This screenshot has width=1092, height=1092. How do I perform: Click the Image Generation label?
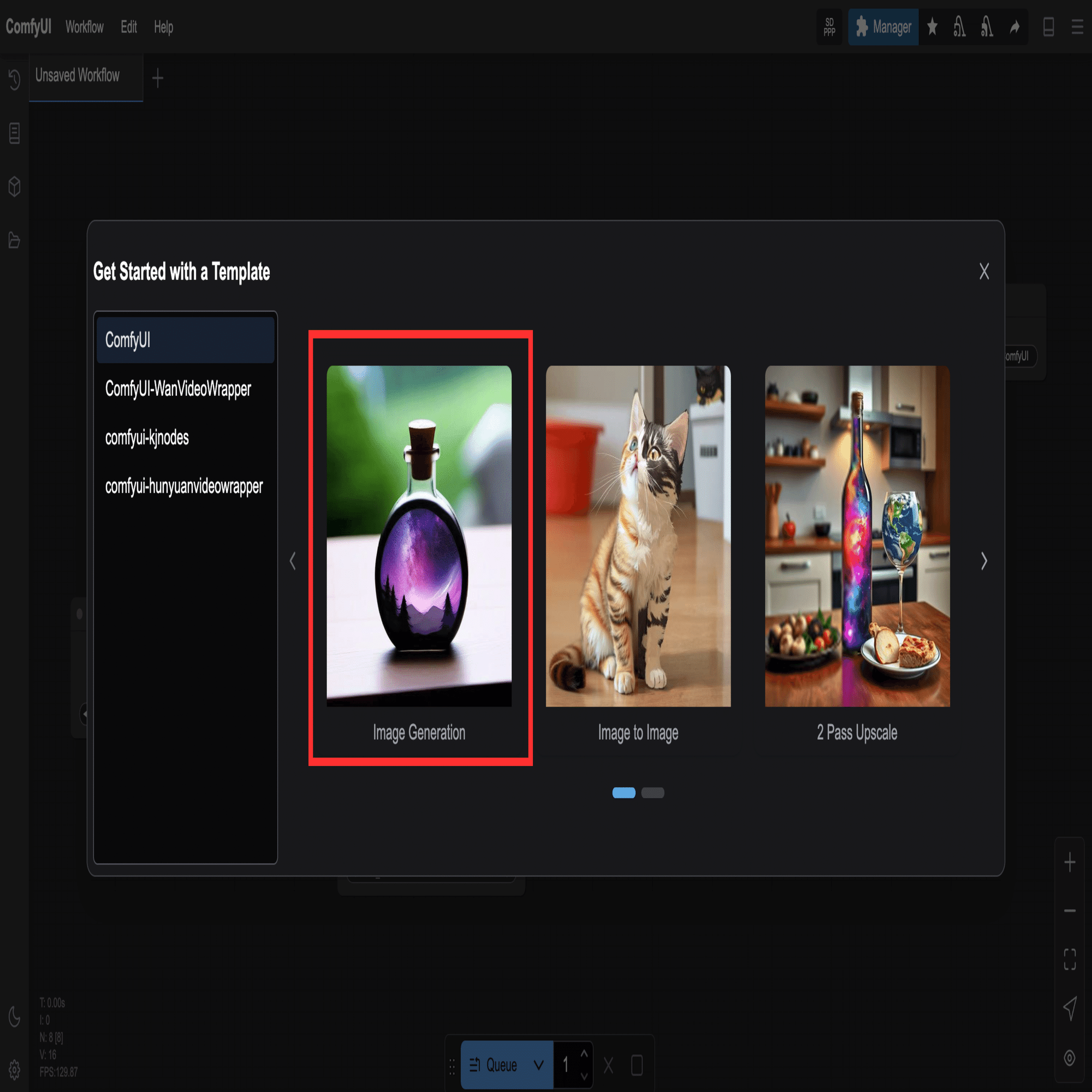(419, 733)
